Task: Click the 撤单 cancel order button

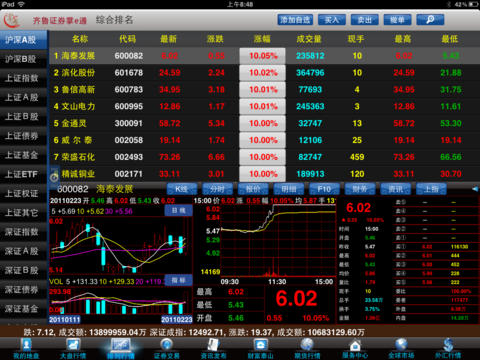Action: [x=397, y=20]
